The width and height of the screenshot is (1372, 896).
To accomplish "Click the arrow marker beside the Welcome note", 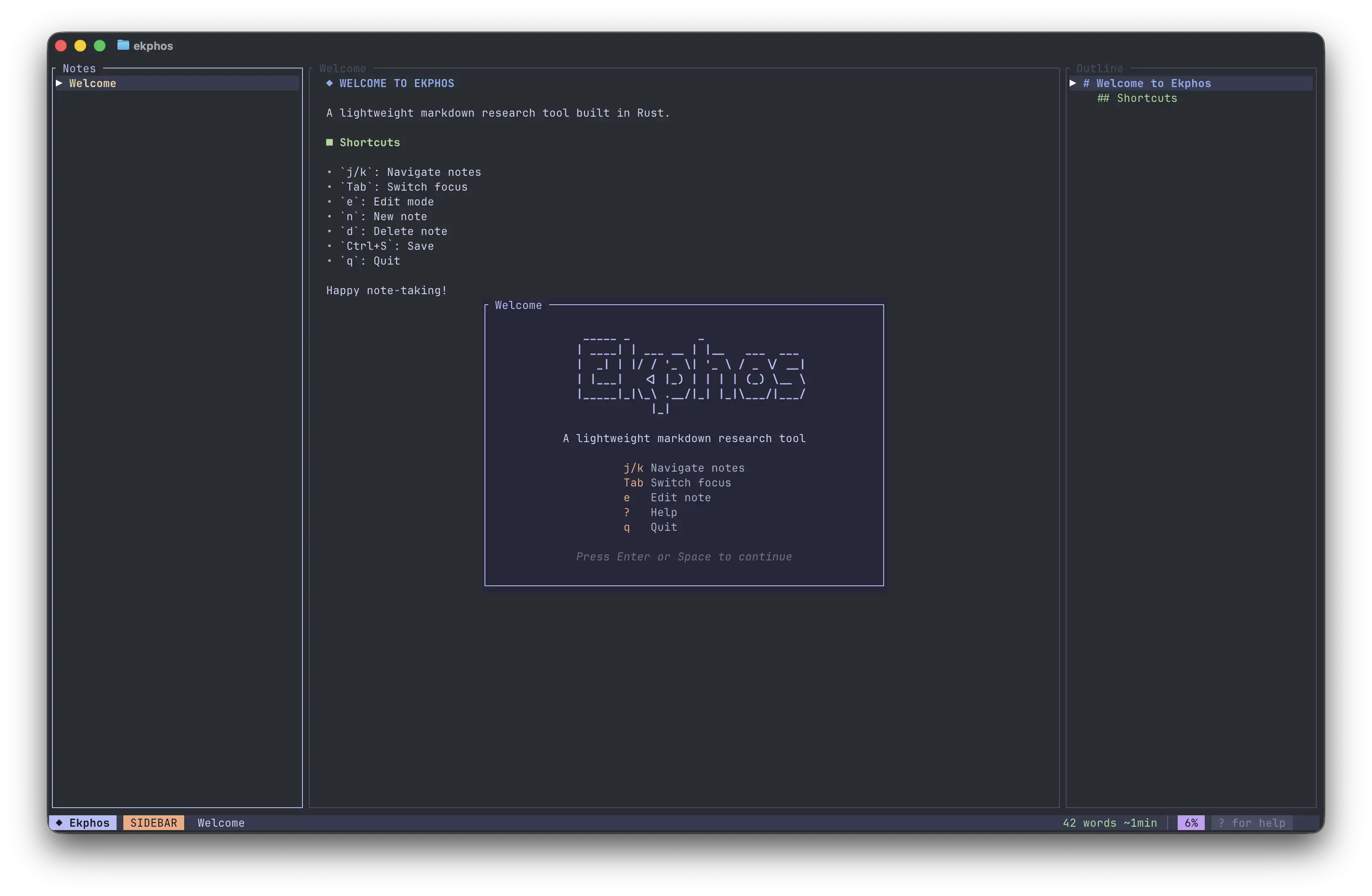I will coord(59,83).
